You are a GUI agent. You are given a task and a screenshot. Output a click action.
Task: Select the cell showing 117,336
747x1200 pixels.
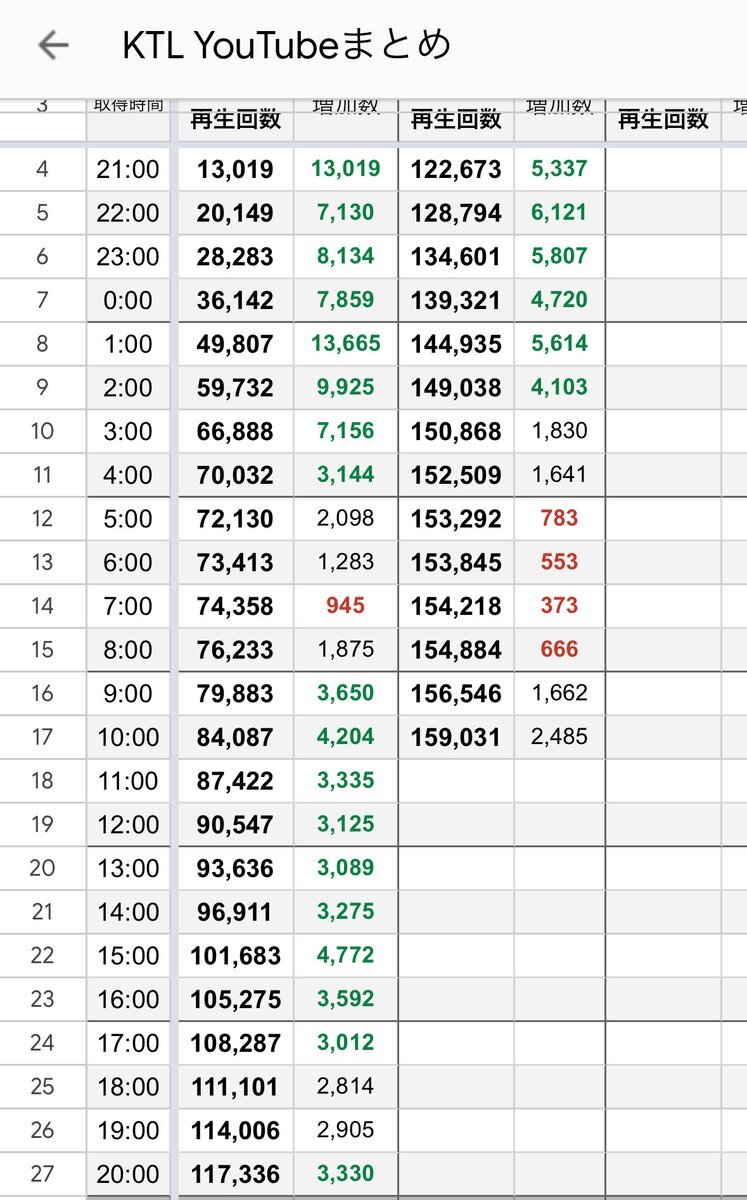point(235,1174)
